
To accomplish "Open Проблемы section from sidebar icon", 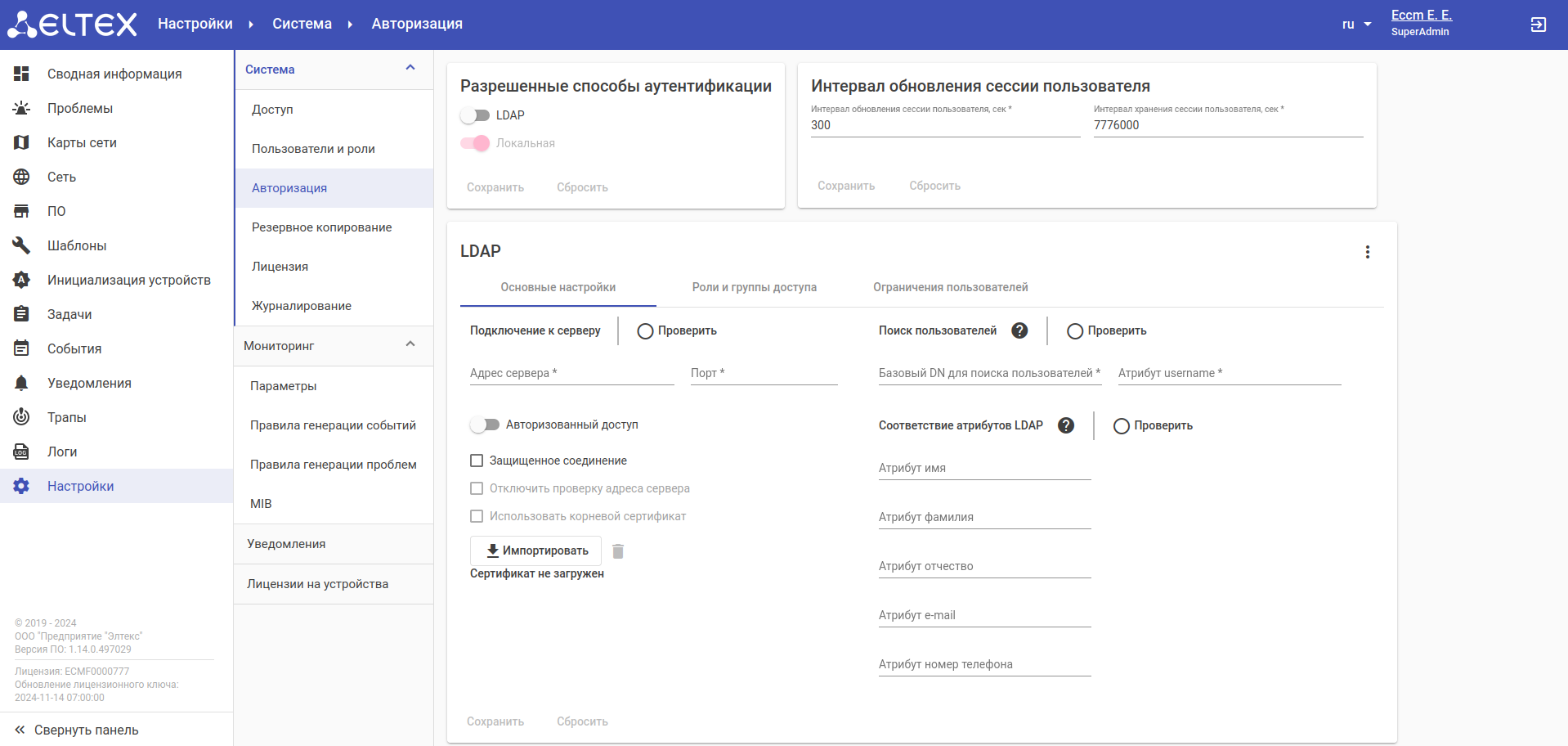I will pyautogui.click(x=21, y=108).
